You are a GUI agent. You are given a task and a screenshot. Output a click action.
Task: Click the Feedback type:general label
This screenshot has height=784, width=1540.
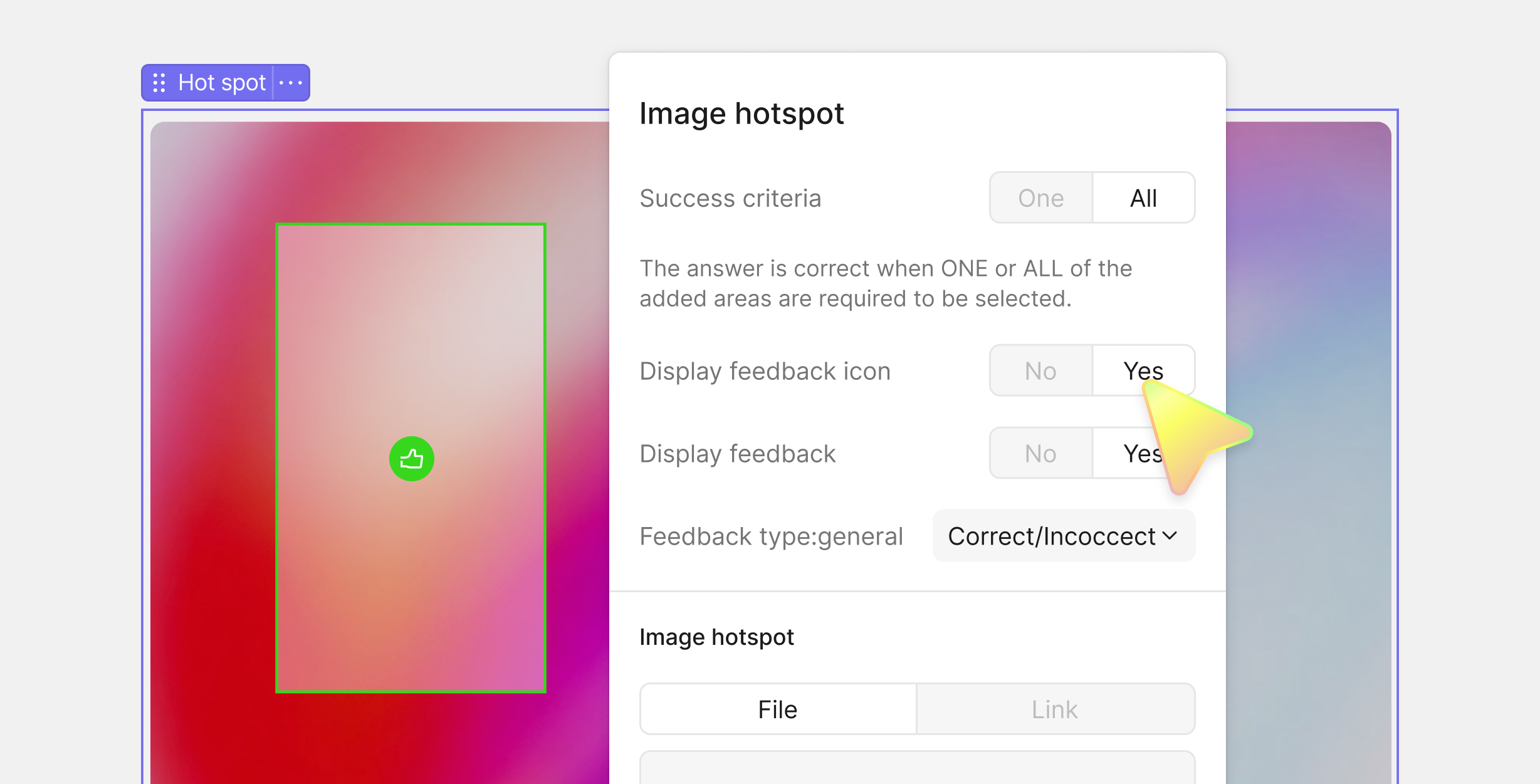tap(771, 536)
